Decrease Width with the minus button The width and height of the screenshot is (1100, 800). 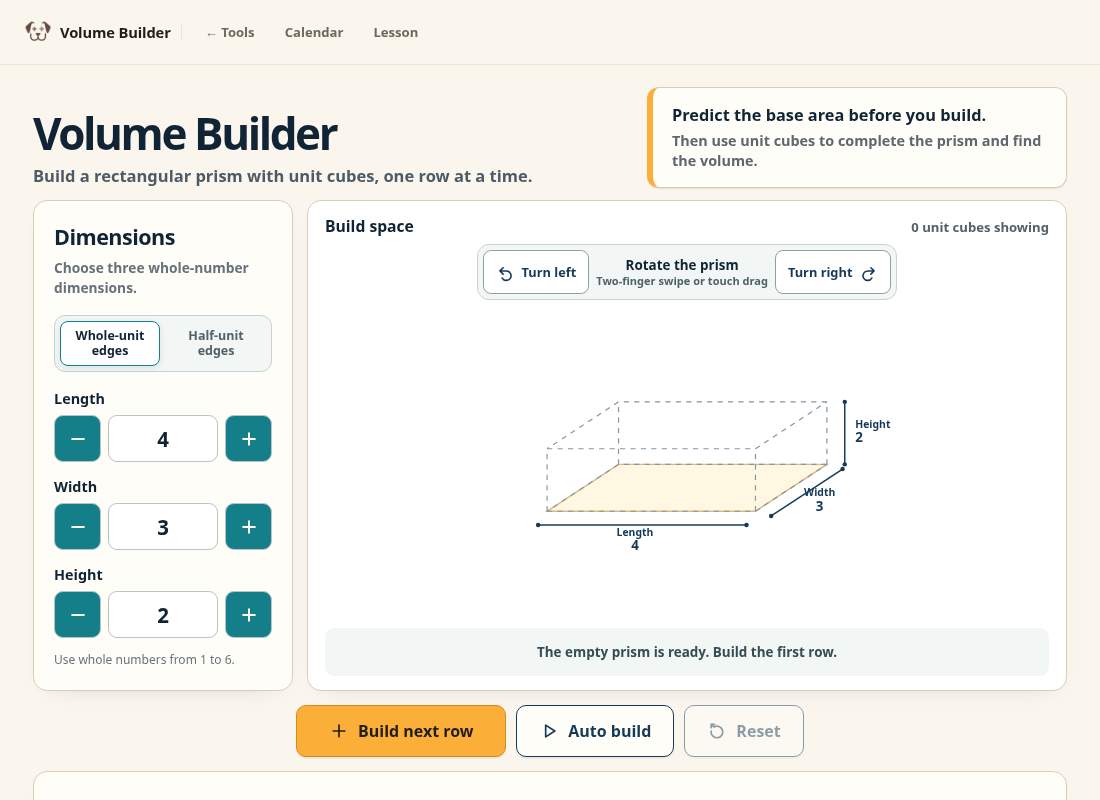click(x=77, y=526)
